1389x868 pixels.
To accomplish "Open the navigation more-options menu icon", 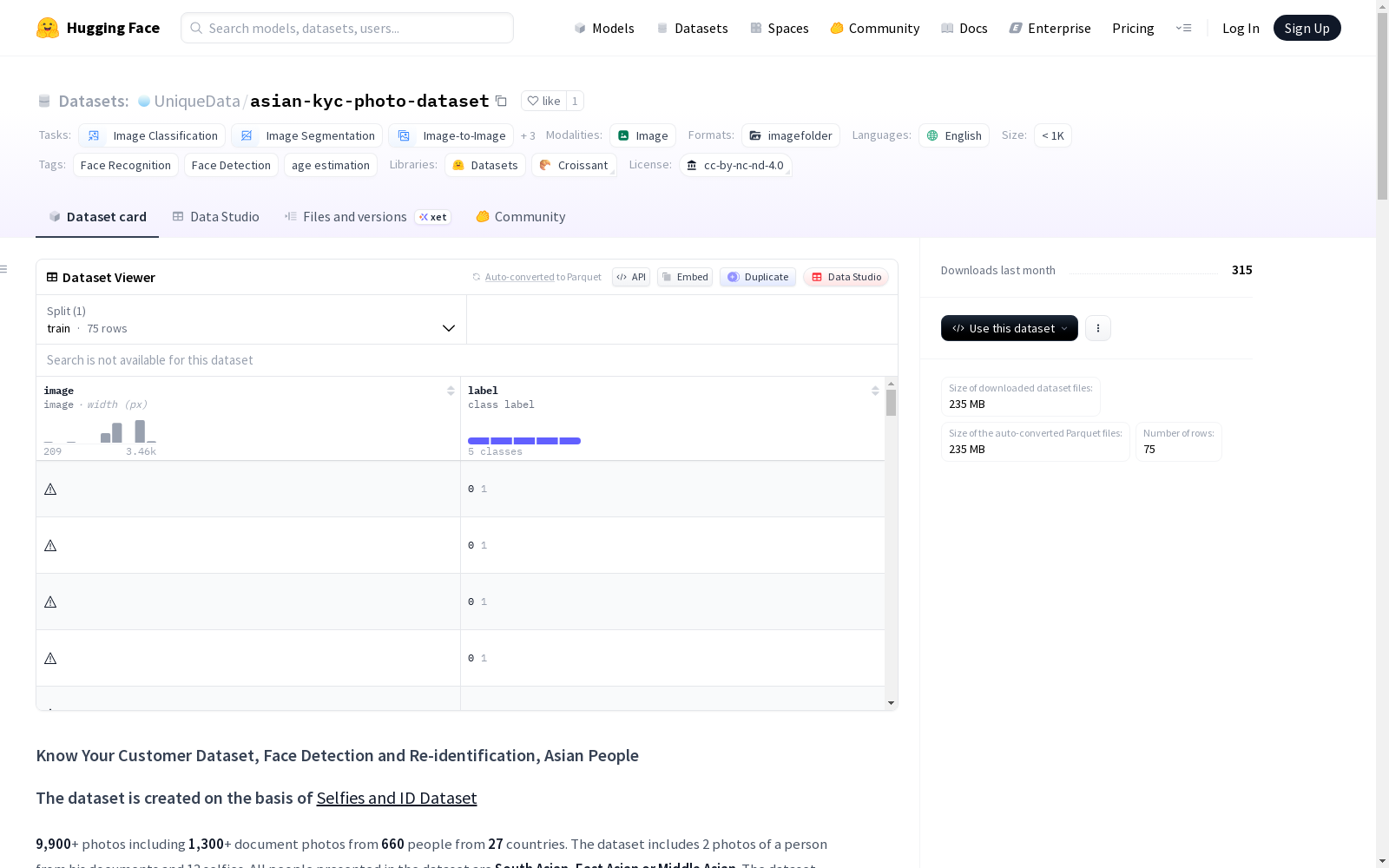I will tap(1183, 28).
